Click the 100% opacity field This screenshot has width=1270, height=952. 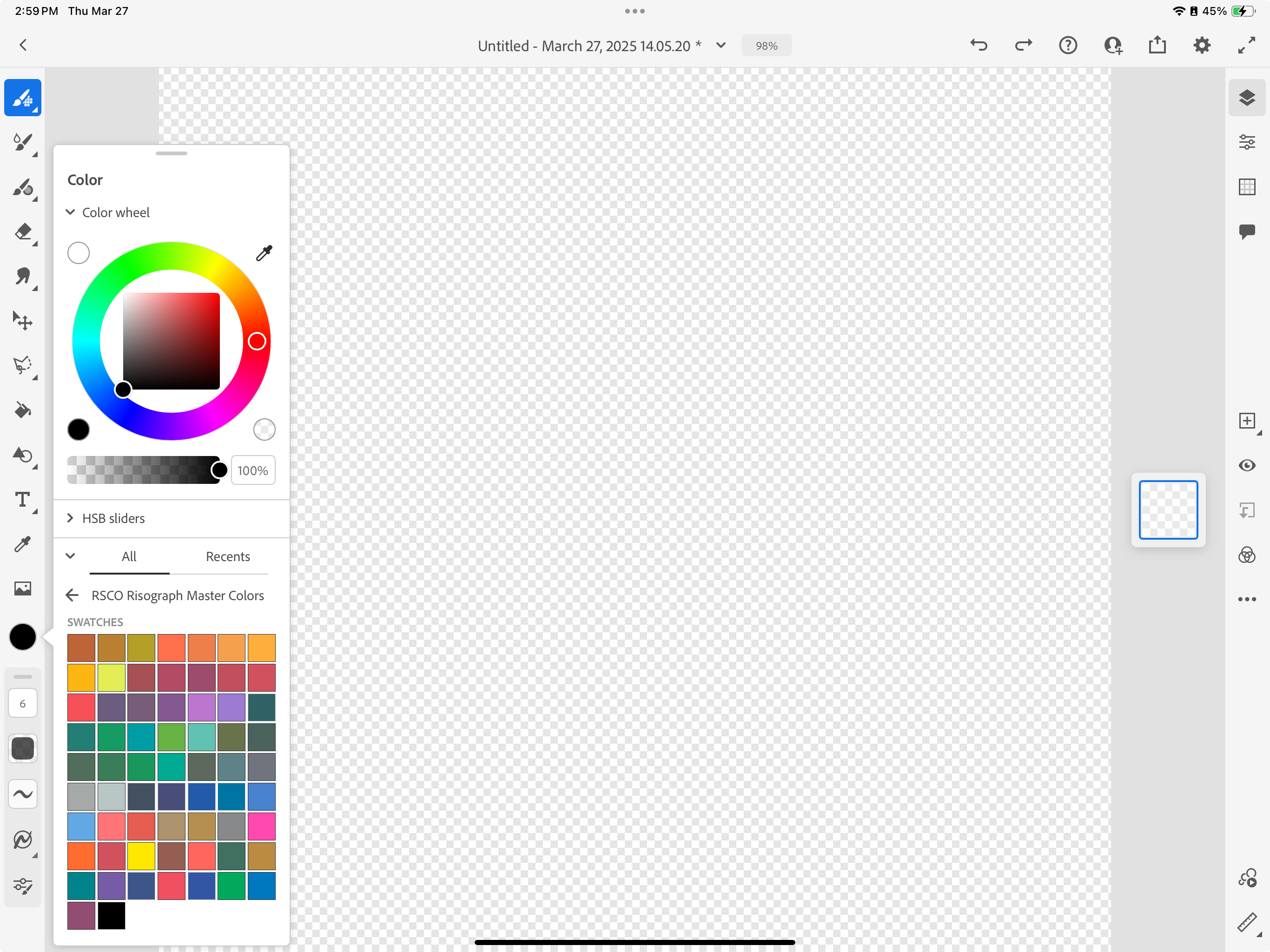point(252,470)
